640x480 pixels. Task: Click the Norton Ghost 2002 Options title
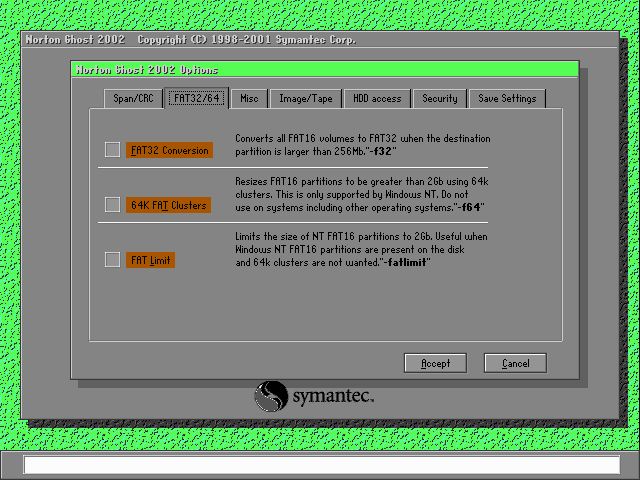coord(147,70)
